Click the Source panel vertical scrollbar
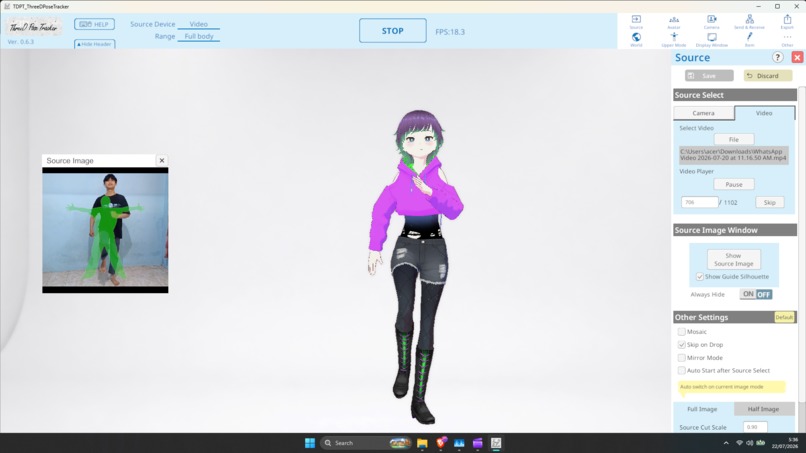The image size is (806, 453). click(x=802, y=247)
